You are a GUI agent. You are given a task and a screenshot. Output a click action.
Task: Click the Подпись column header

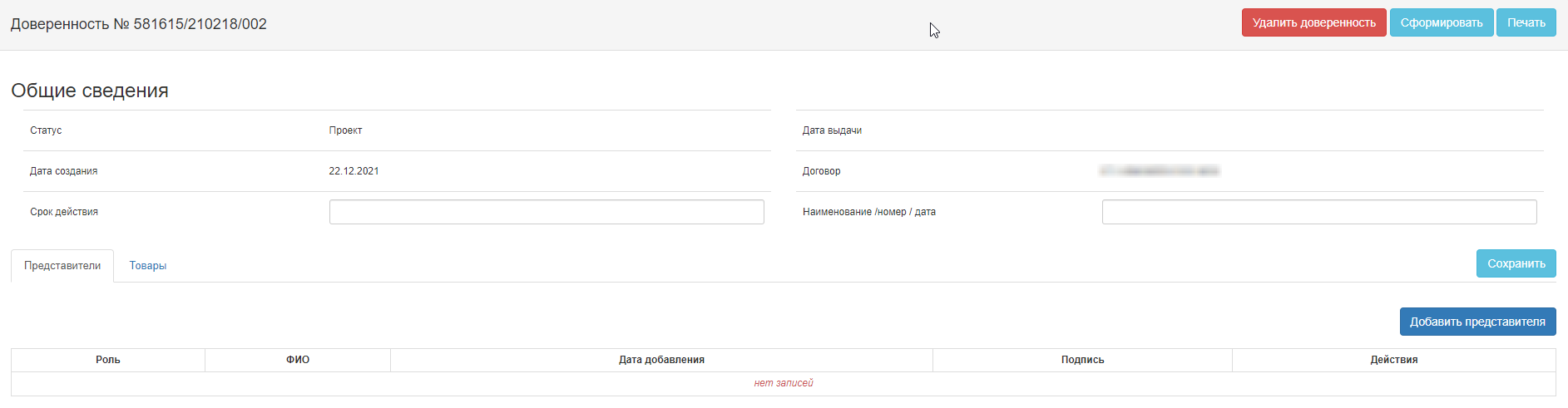1082,360
